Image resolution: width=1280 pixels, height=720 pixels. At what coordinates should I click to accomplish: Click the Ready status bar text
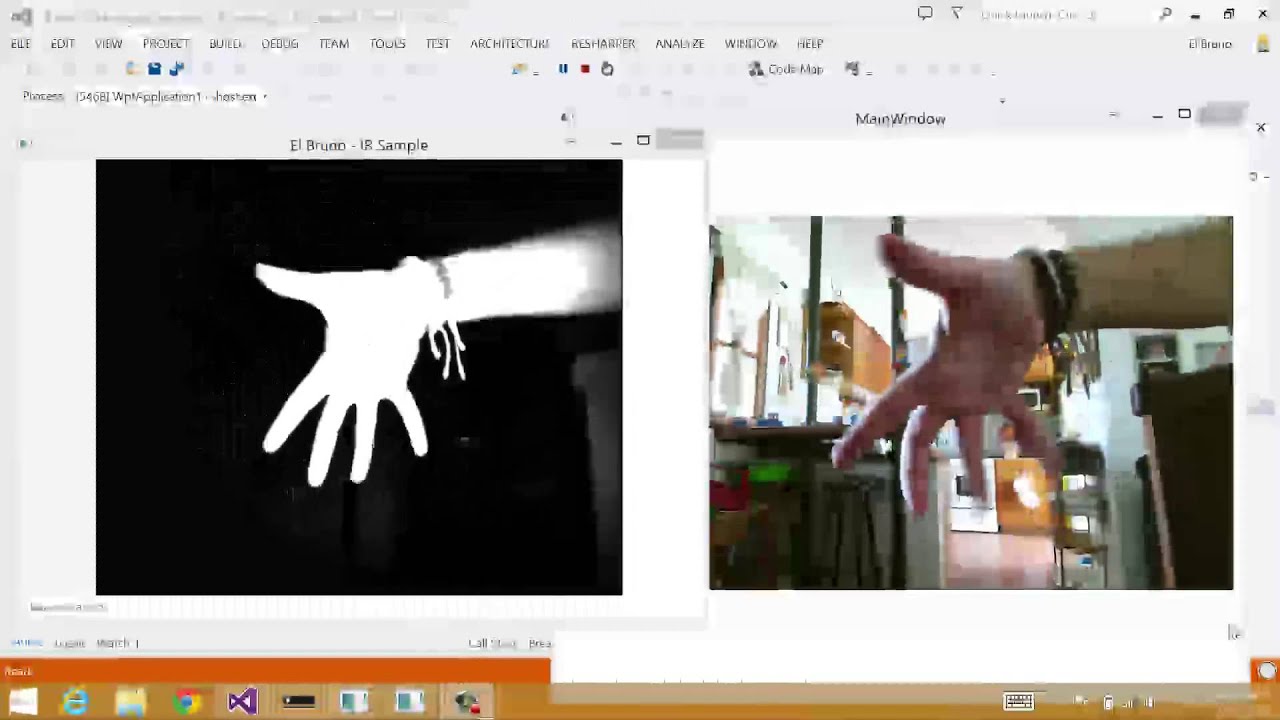[x=18, y=672]
